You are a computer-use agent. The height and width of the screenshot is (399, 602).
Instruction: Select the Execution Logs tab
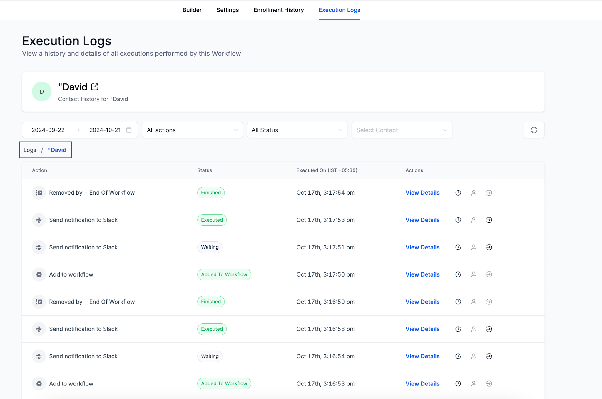click(339, 10)
